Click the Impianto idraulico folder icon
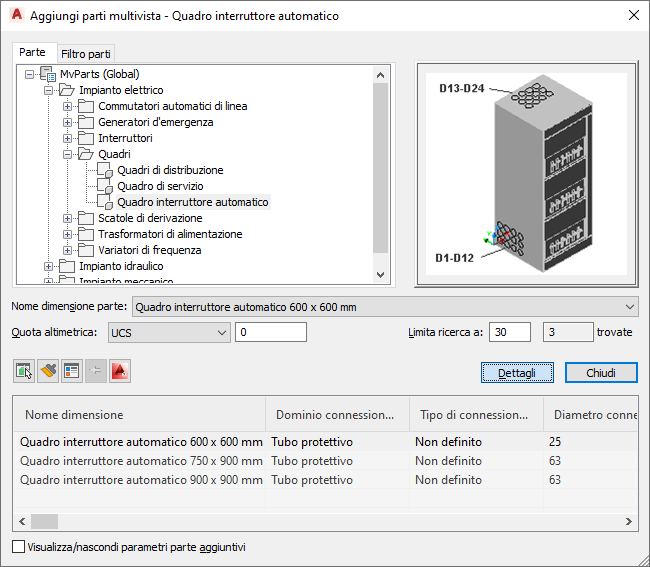Screen dimensions: 650x567 click(66, 266)
